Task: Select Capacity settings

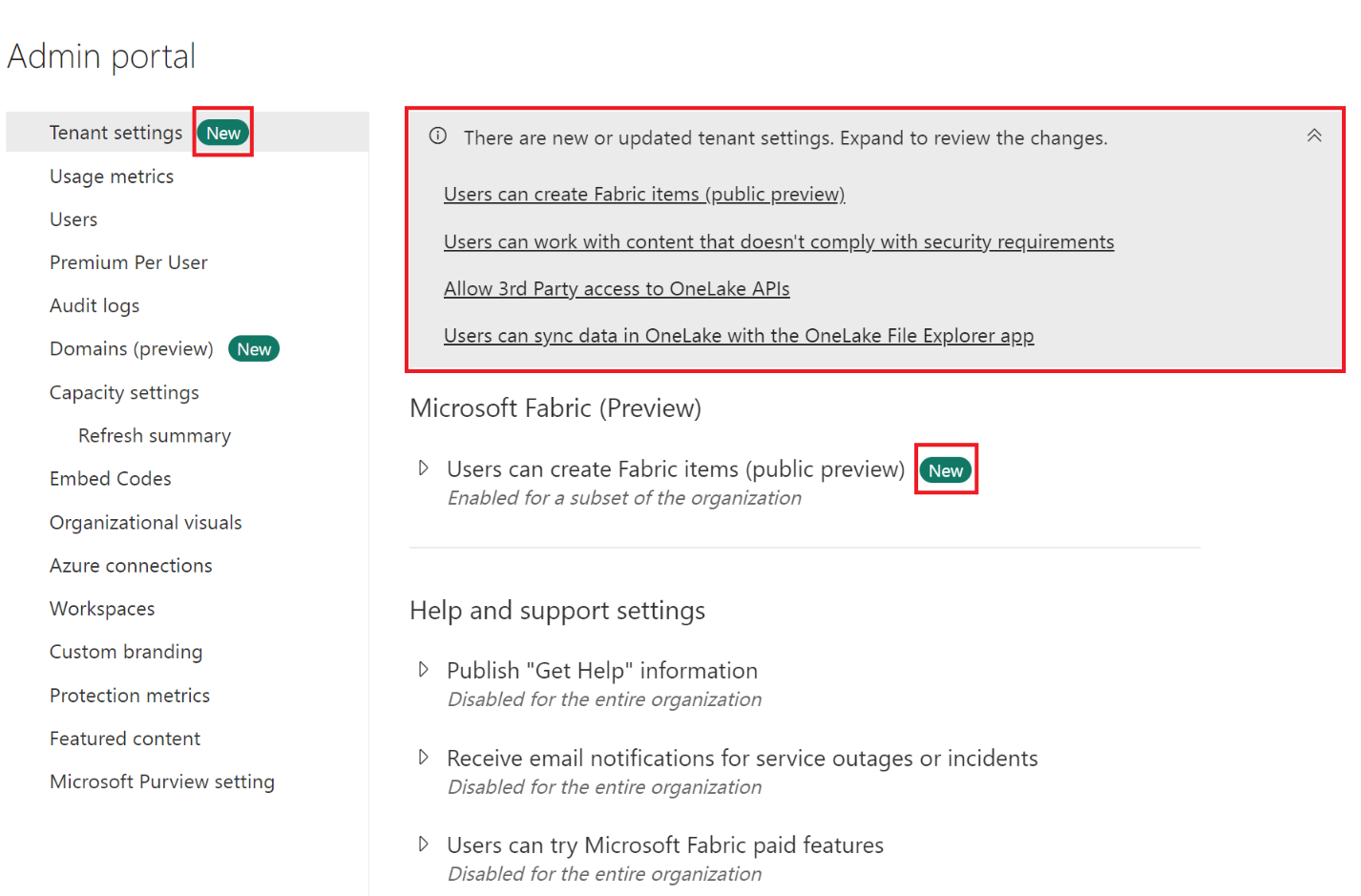Action: 124,392
